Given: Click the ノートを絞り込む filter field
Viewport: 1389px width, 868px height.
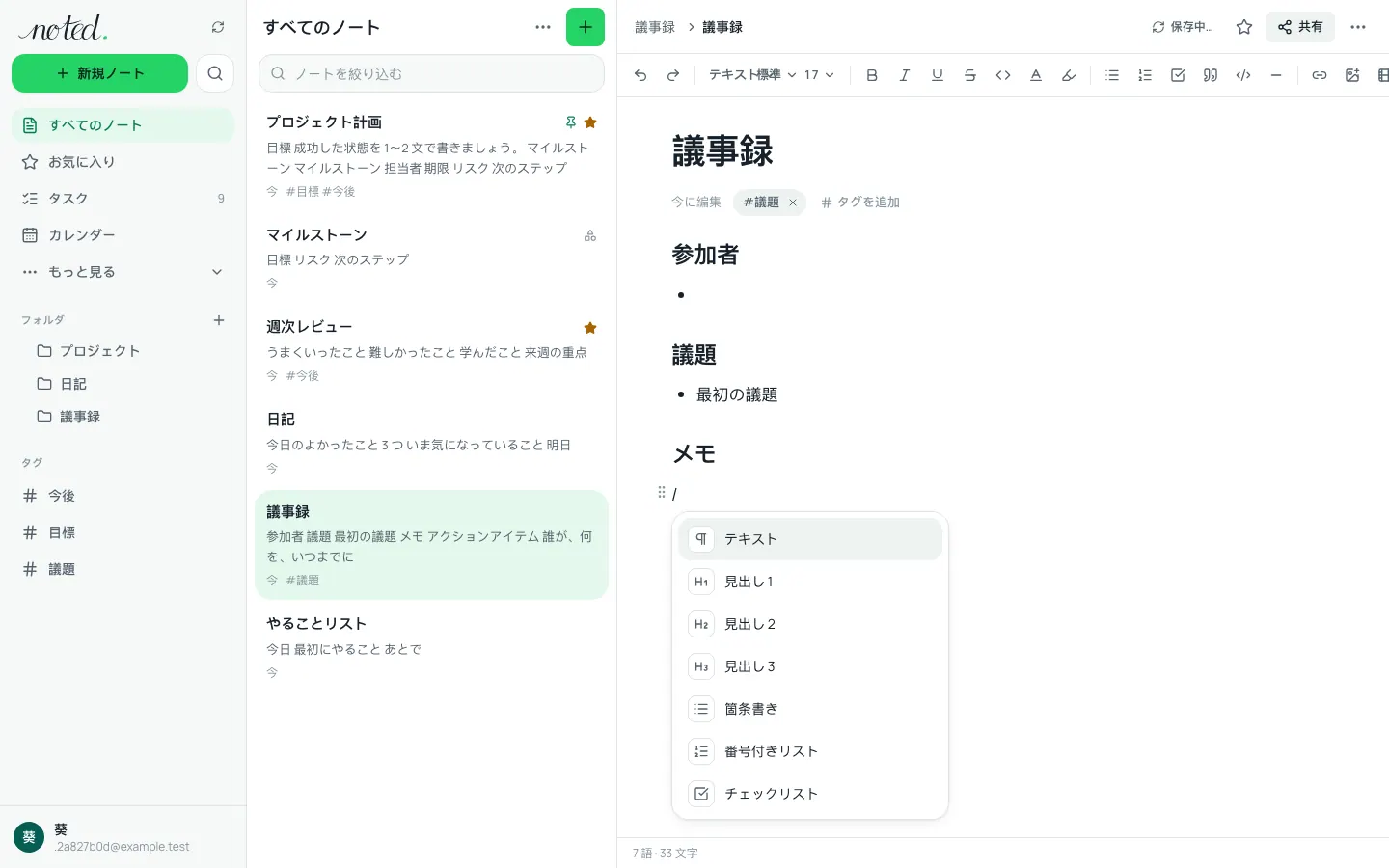Looking at the screenshot, I should [431, 73].
